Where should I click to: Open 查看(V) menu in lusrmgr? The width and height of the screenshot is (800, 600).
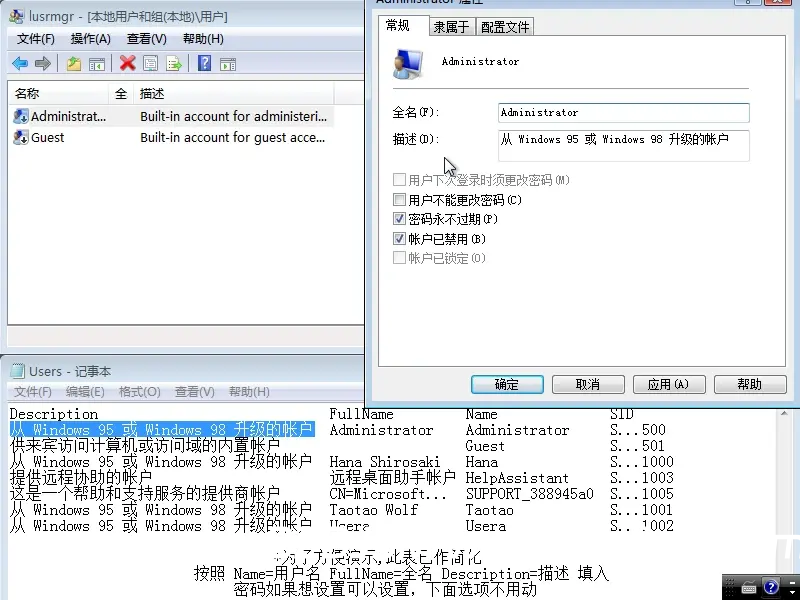coord(146,39)
